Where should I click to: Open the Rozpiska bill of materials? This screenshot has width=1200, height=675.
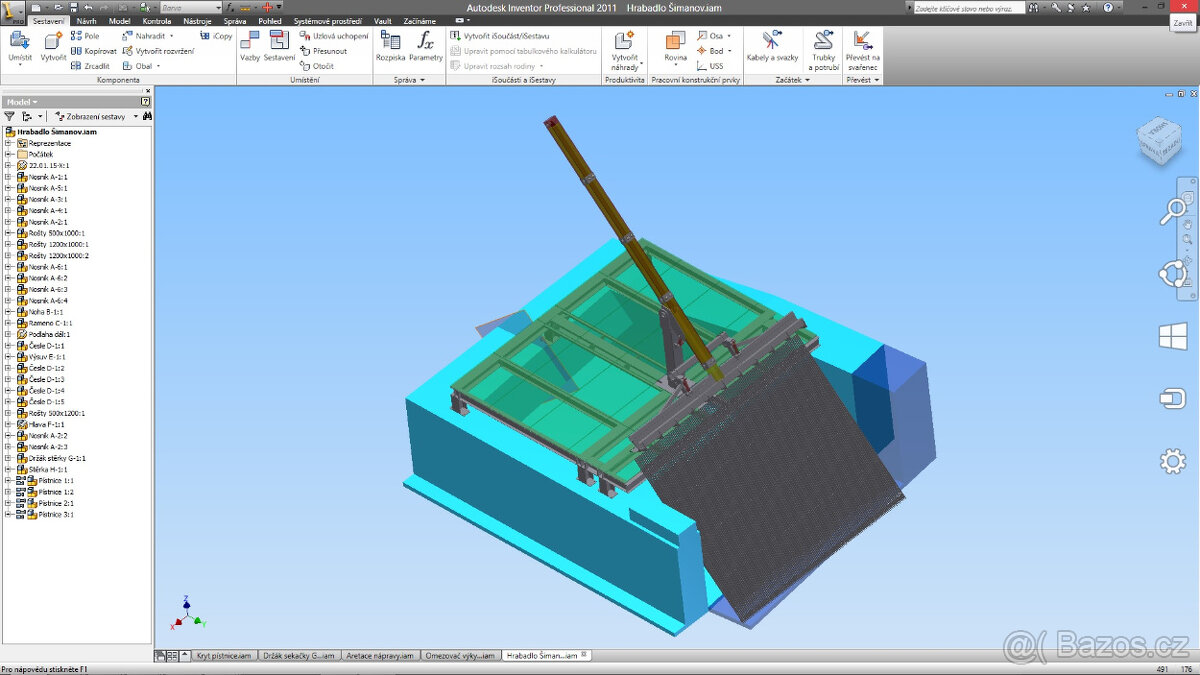390,46
